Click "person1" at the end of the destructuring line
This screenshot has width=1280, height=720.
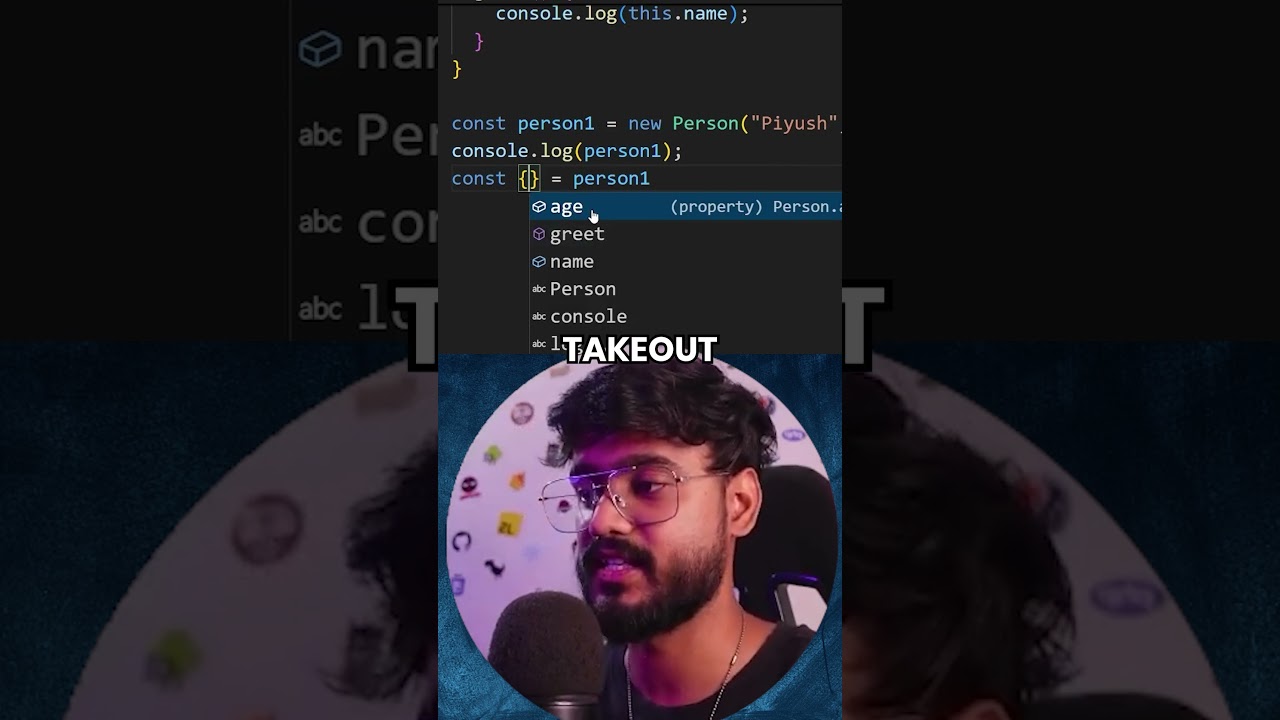[x=611, y=179]
